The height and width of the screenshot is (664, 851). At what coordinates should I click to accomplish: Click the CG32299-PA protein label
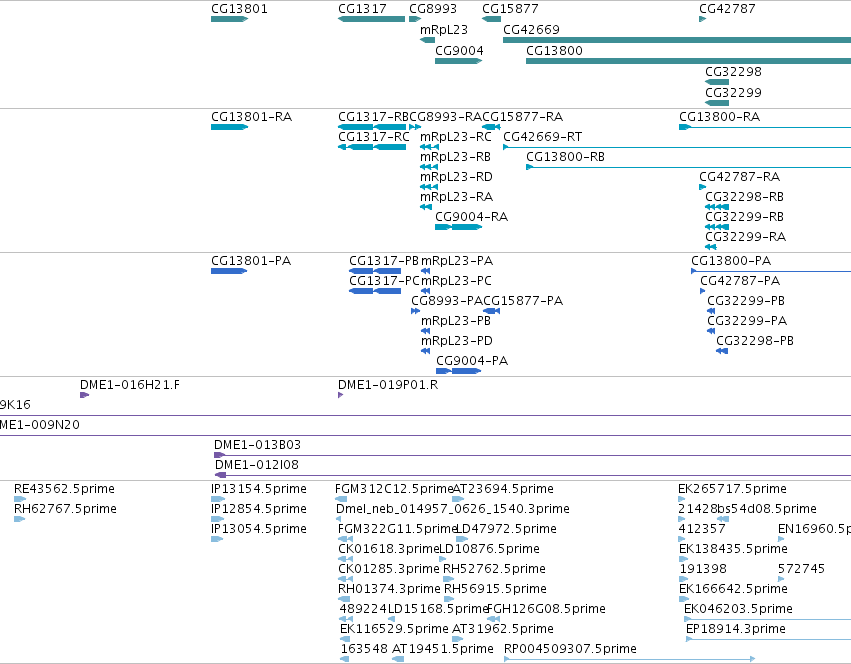coord(747,321)
